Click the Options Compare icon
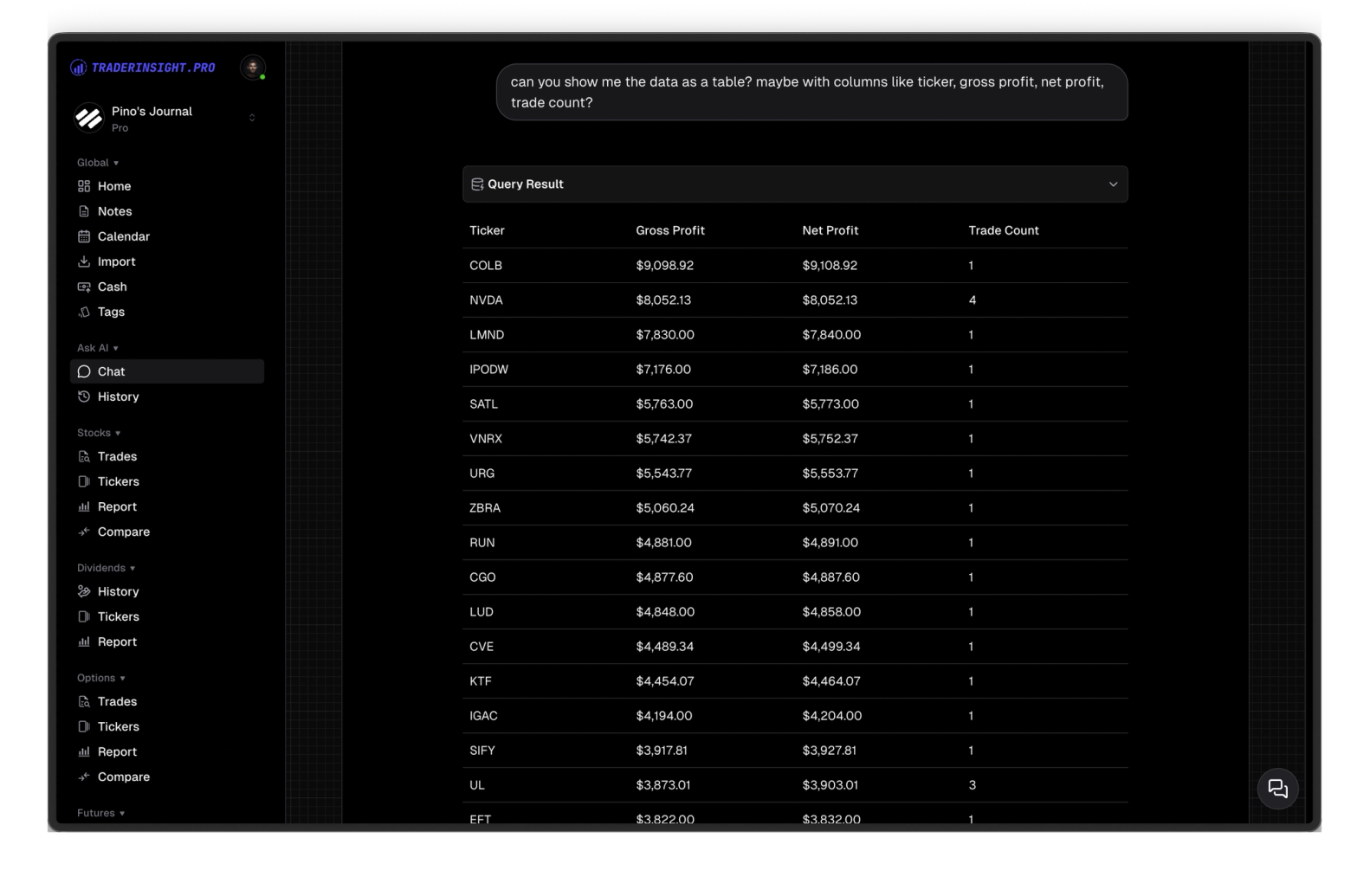The width and height of the screenshot is (1370, 896). 84,777
